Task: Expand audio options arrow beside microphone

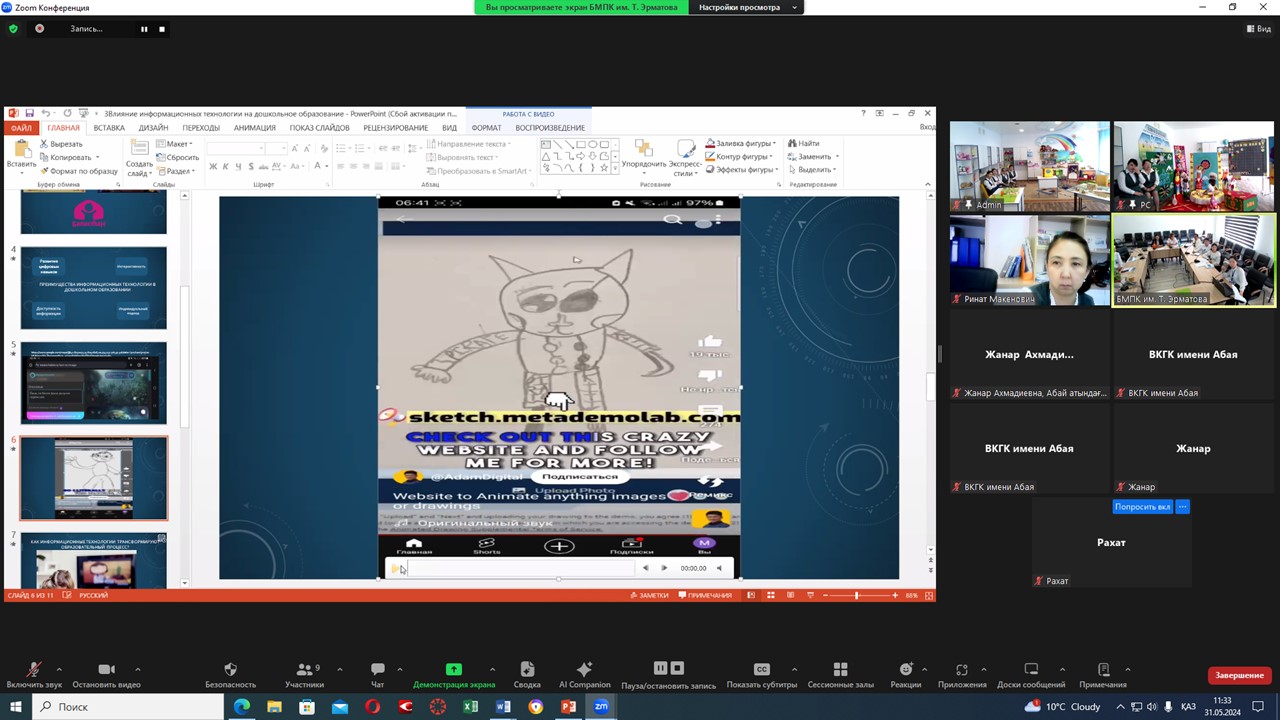Action: [59, 669]
